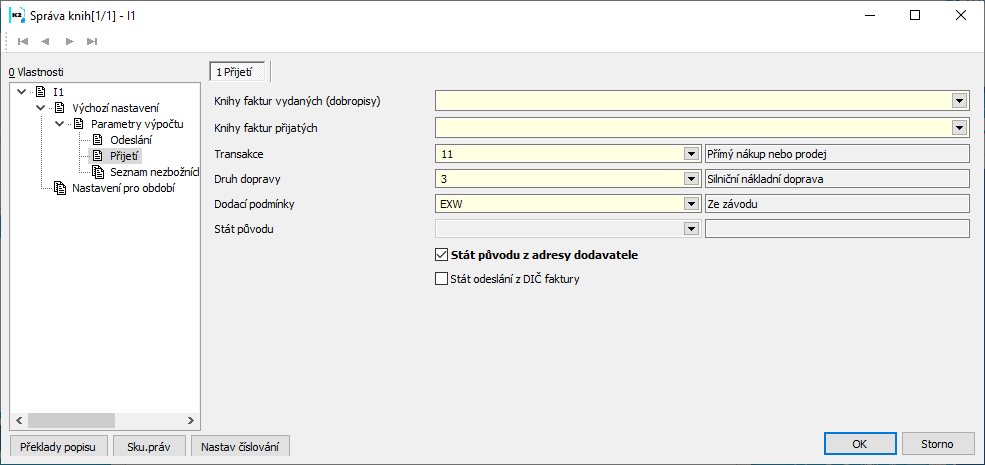
Task: Select Výchozí nastavení in the tree
Action: (x=116, y=108)
